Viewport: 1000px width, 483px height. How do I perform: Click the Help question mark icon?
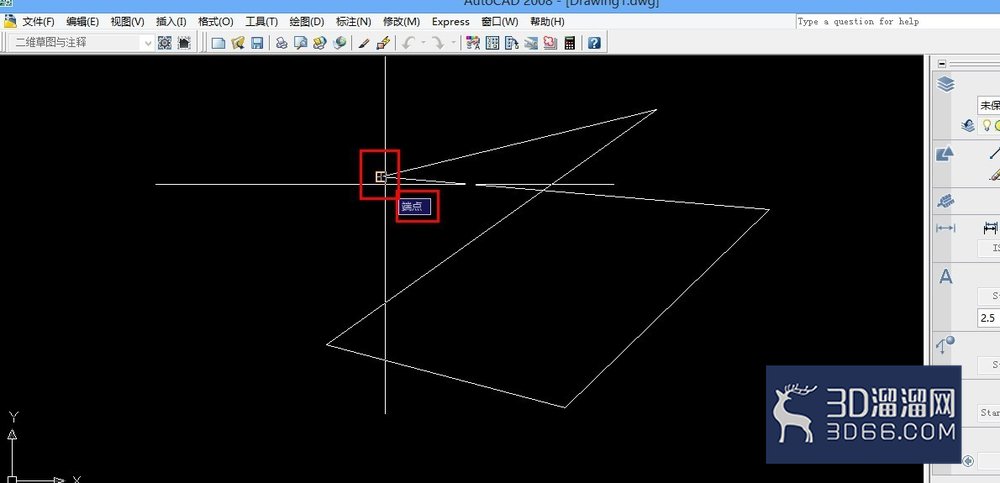(594, 43)
